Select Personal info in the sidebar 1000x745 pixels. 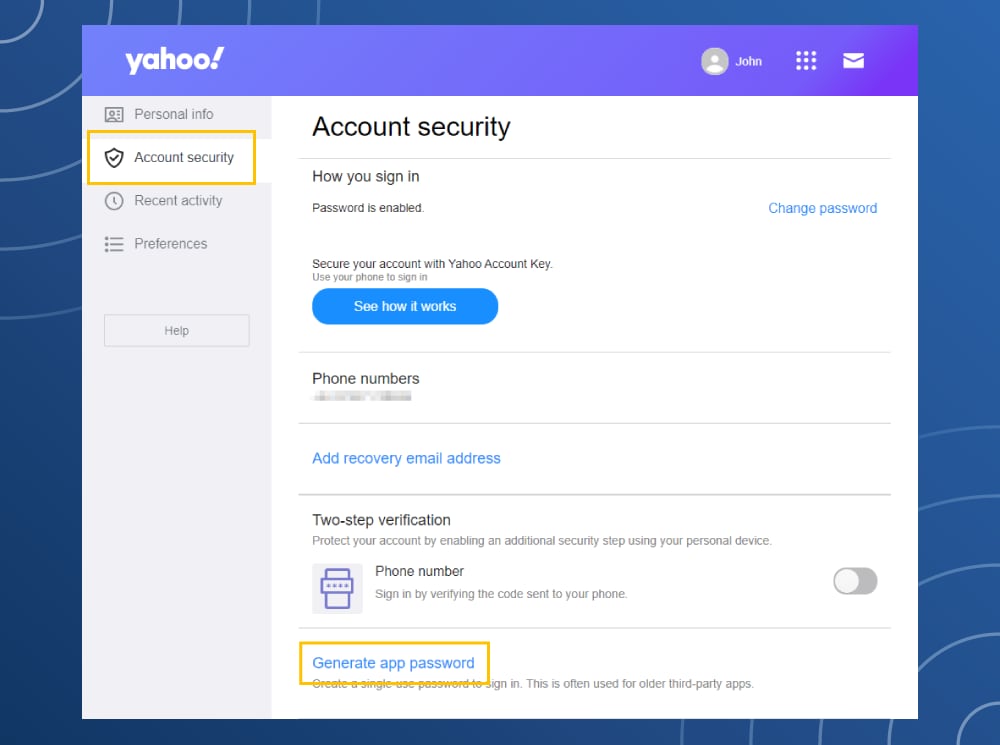173,114
